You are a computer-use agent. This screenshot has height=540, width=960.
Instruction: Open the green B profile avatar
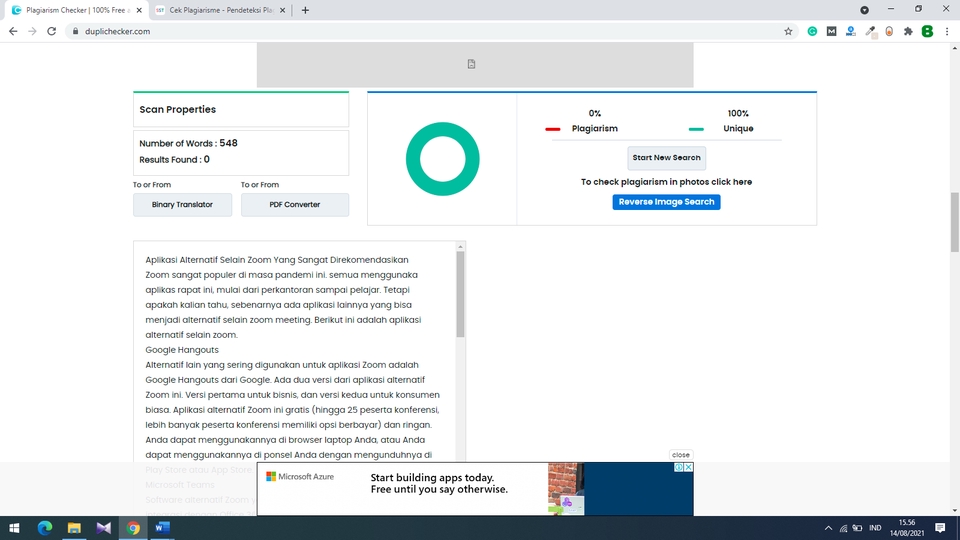tap(927, 31)
